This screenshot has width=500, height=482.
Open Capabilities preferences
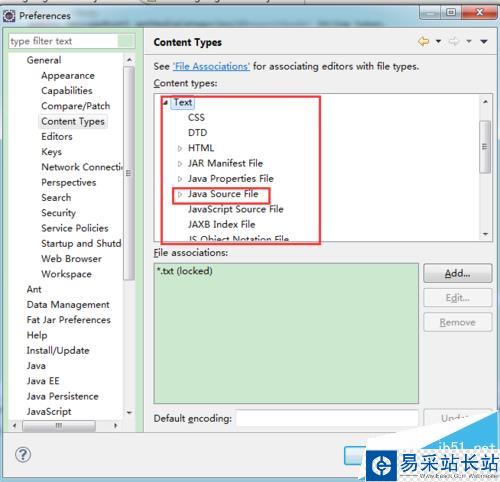point(67,91)
